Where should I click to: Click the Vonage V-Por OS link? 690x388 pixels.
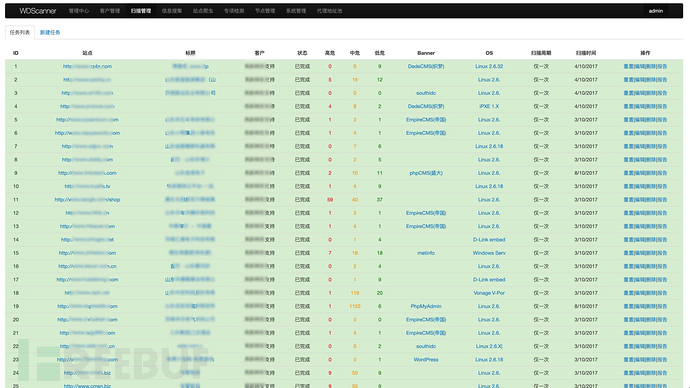489,293
